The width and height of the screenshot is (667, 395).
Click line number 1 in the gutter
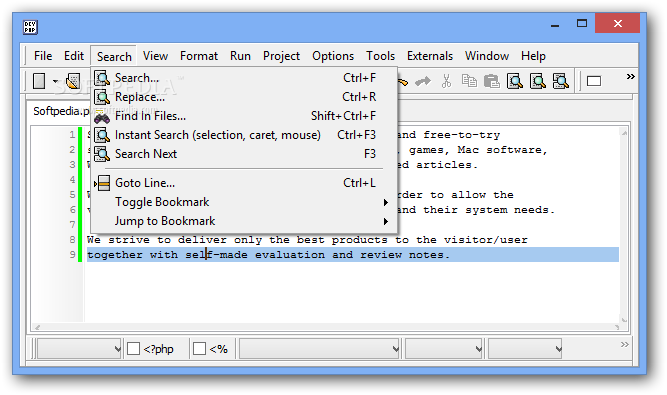coord(72,135)
